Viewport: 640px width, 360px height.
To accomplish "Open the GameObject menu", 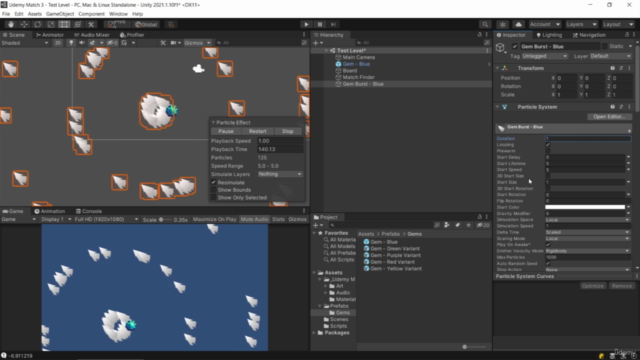I will pos(60,14).
